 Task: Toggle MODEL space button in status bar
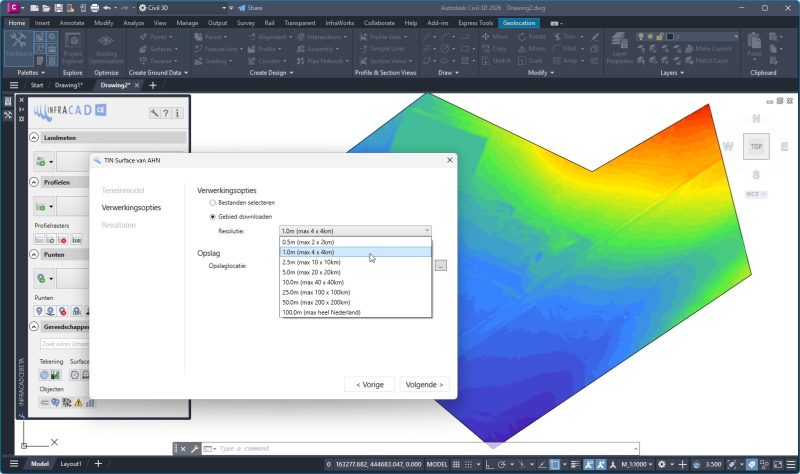437,464
